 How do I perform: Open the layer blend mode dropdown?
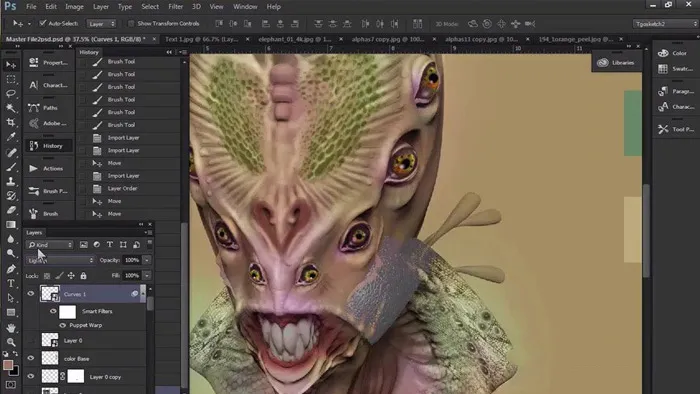60,260
